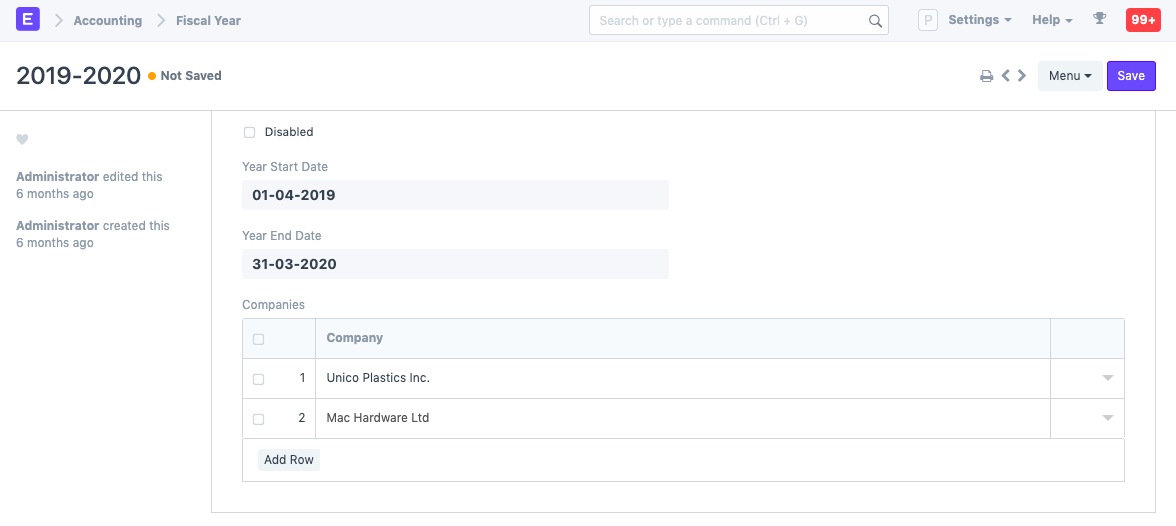Click the heart like icon
The height and width of the screenshot is (526, 1176).
click(22, 140)
